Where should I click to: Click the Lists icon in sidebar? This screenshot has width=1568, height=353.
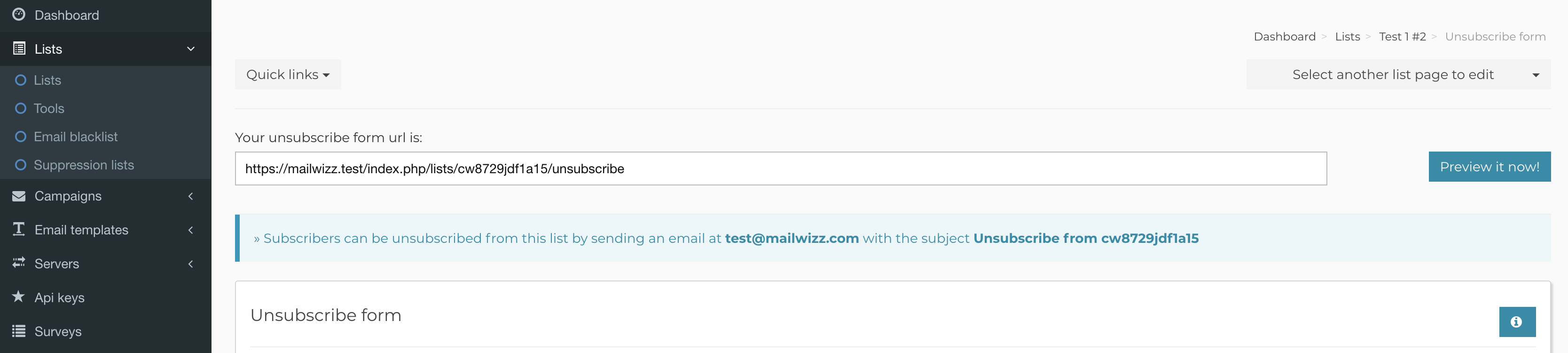(x=19, y=49)
